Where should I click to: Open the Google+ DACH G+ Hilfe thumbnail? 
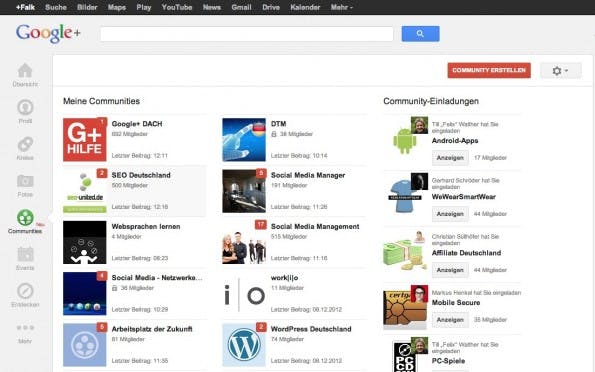85,140
